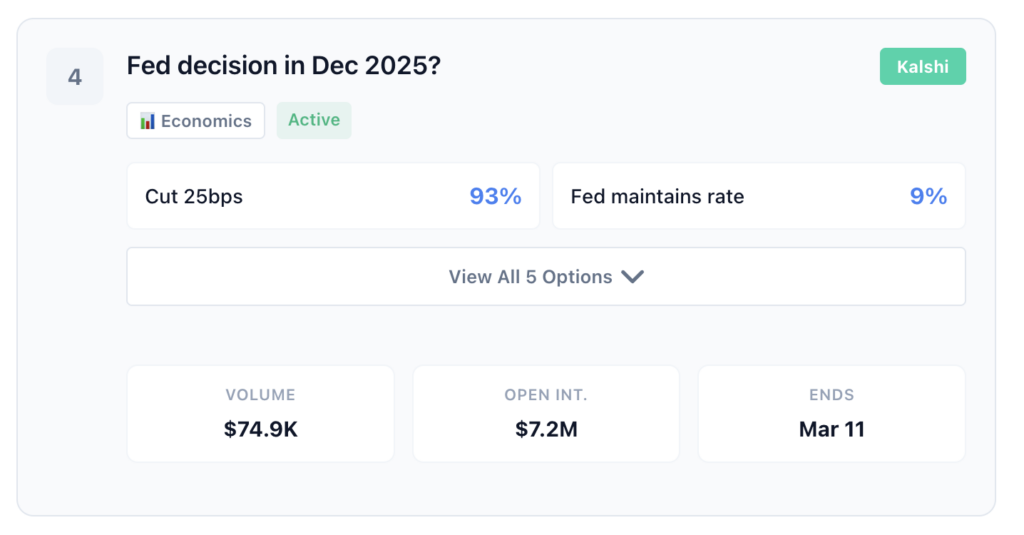
Task: Click the 9% probability value
Action: click(928, 196)
